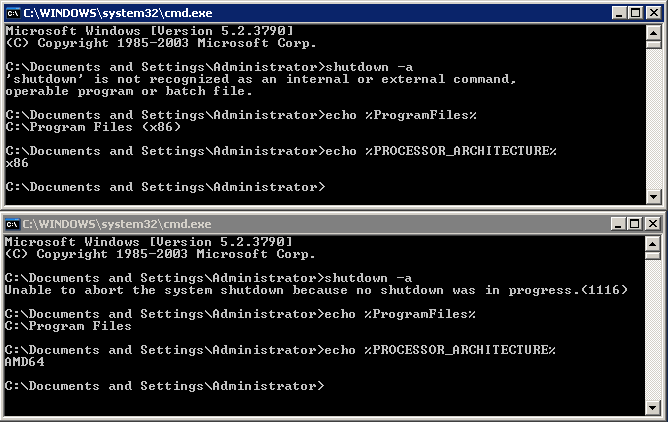Click the "C:\Program Files (x86)" output line

(93, 127)
